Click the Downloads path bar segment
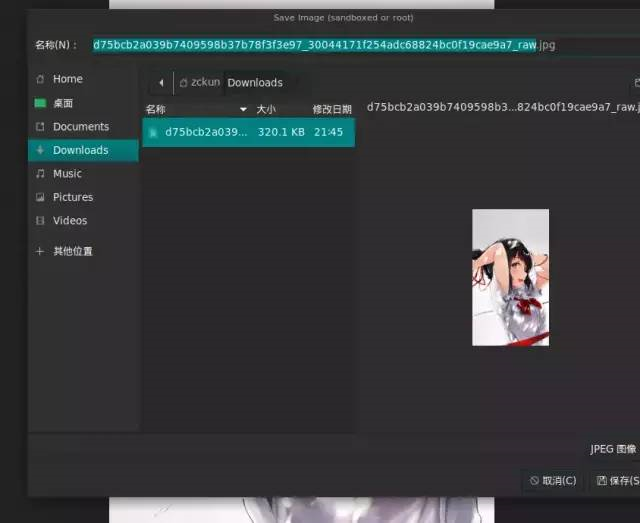 tap(255, 83)
